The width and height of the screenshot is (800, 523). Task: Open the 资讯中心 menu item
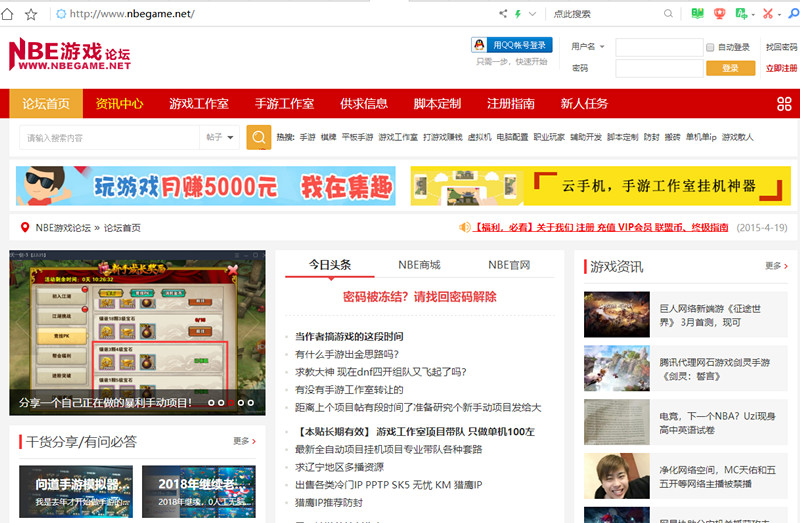[x=119, y=104]
